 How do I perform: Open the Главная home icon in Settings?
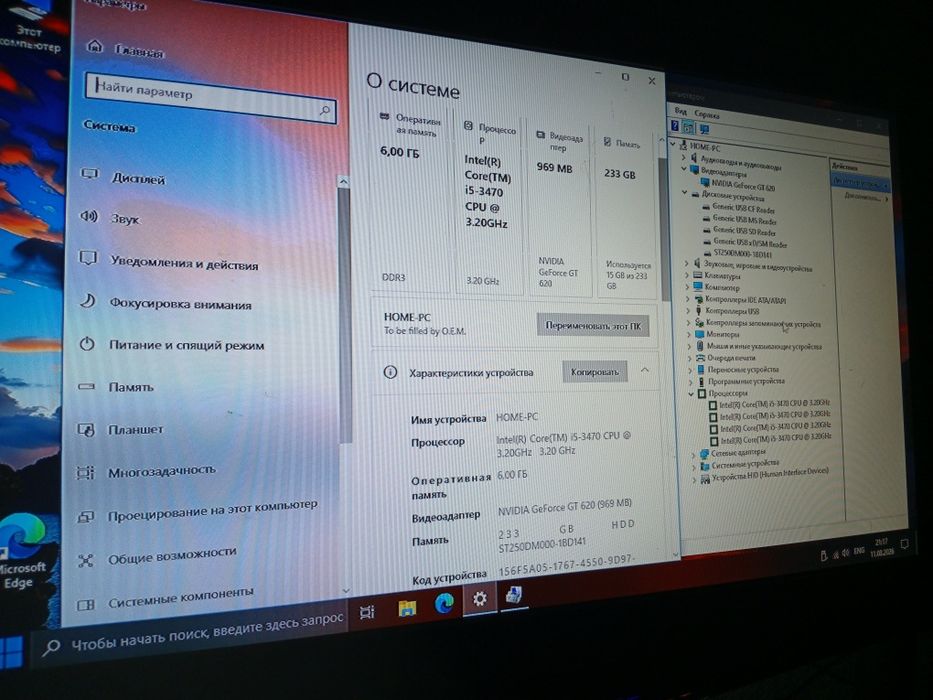(95, 46)
